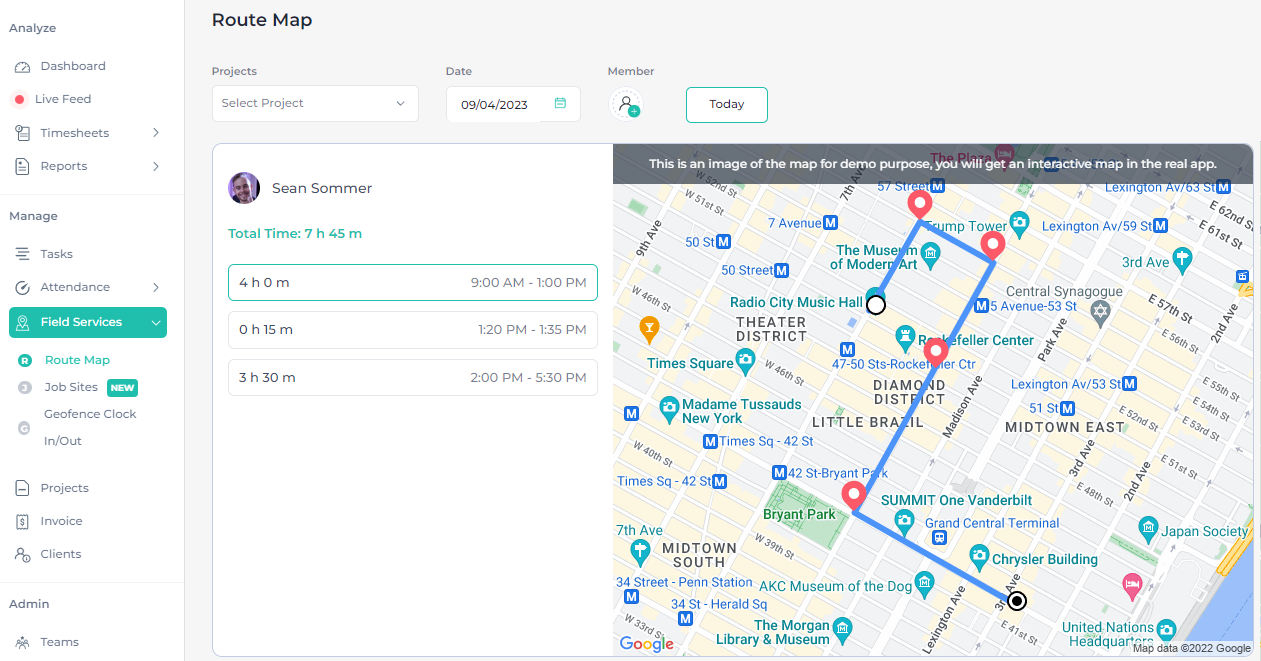Screen dimensions: 1261x661
Task: Click the Invoice dollar icon
Action: point(22,521)
